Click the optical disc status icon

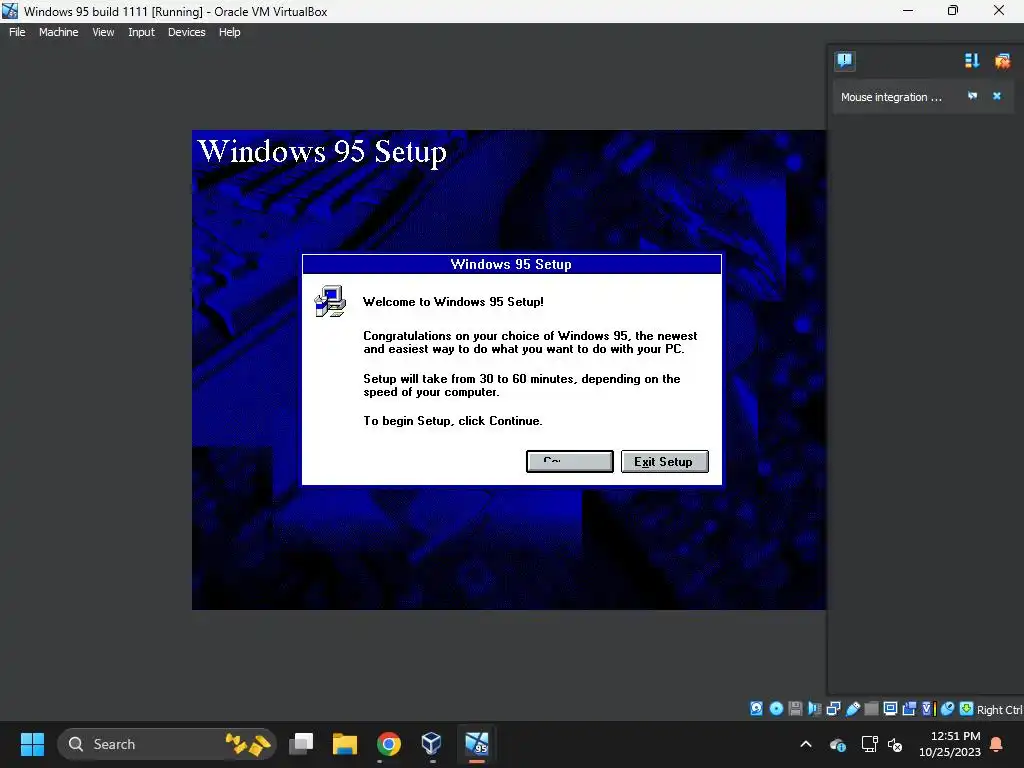click(776, 709)
